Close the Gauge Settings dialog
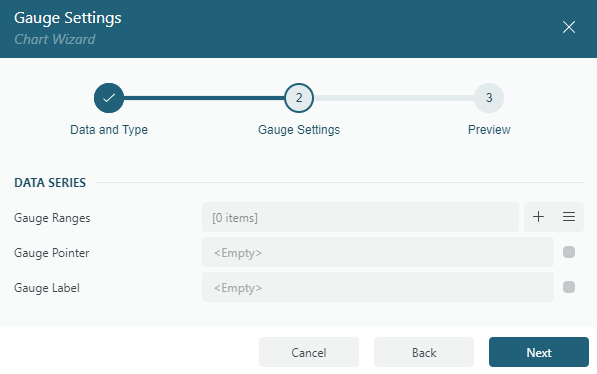Viewport: 597px width, 374px height. pyautogui.click(x=569, y=27)
